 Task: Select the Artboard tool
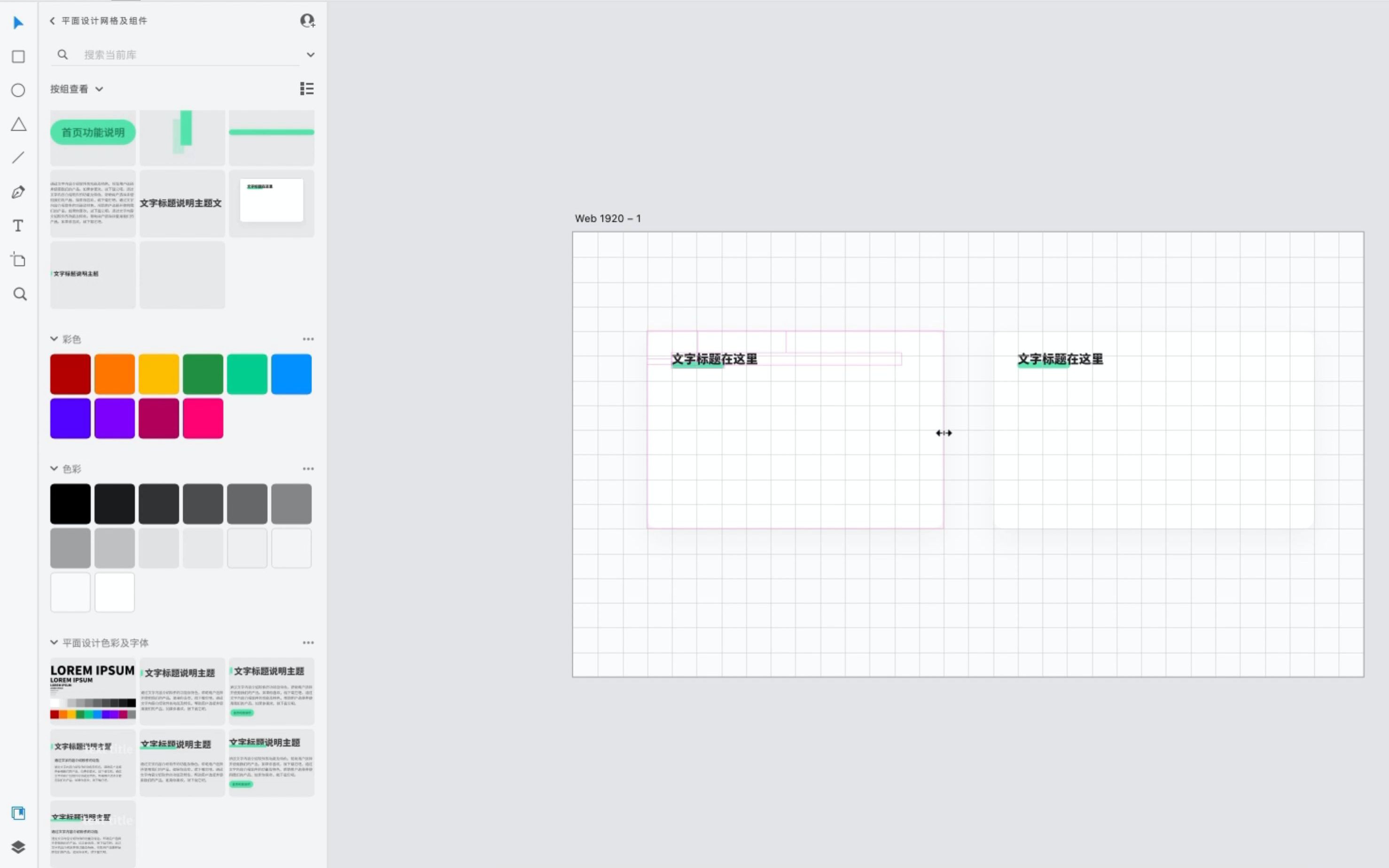[x=18, y=259]
